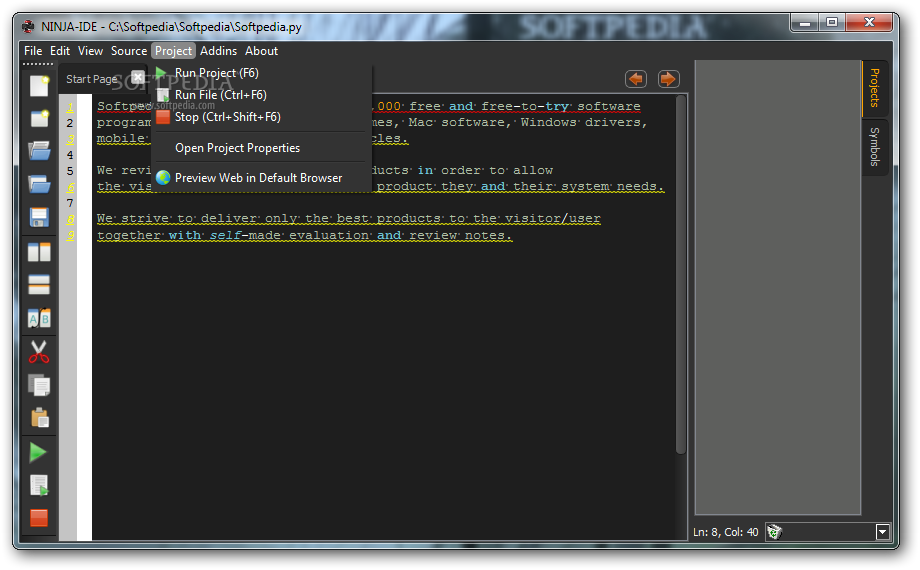Screen dimensions: 920x570
Task: Click the horizontal split editor icon
Action: 39,285
